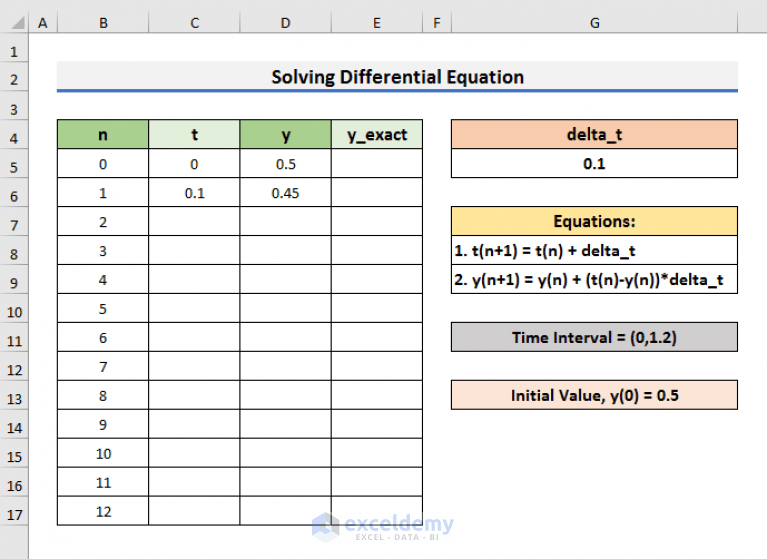Image resolution: width=767 pixels, height=559 pixels.
Task: Select column G header
Action: point(594,22)
